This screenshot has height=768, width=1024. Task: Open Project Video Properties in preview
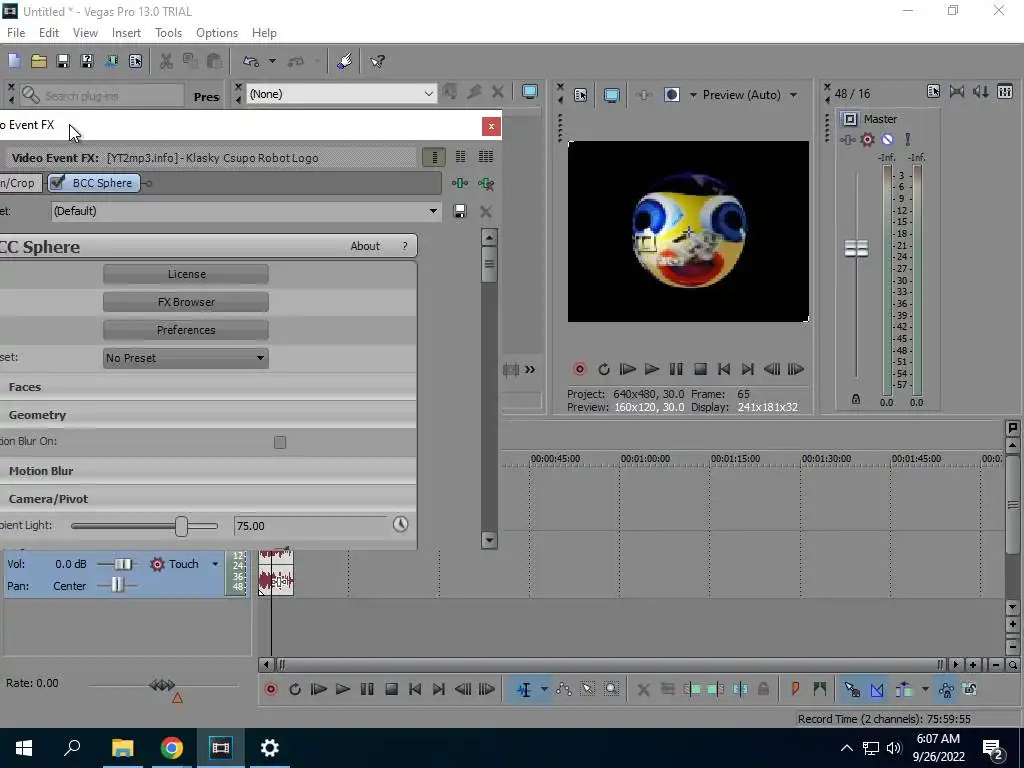pyautogui.click(x=581, y=95)
